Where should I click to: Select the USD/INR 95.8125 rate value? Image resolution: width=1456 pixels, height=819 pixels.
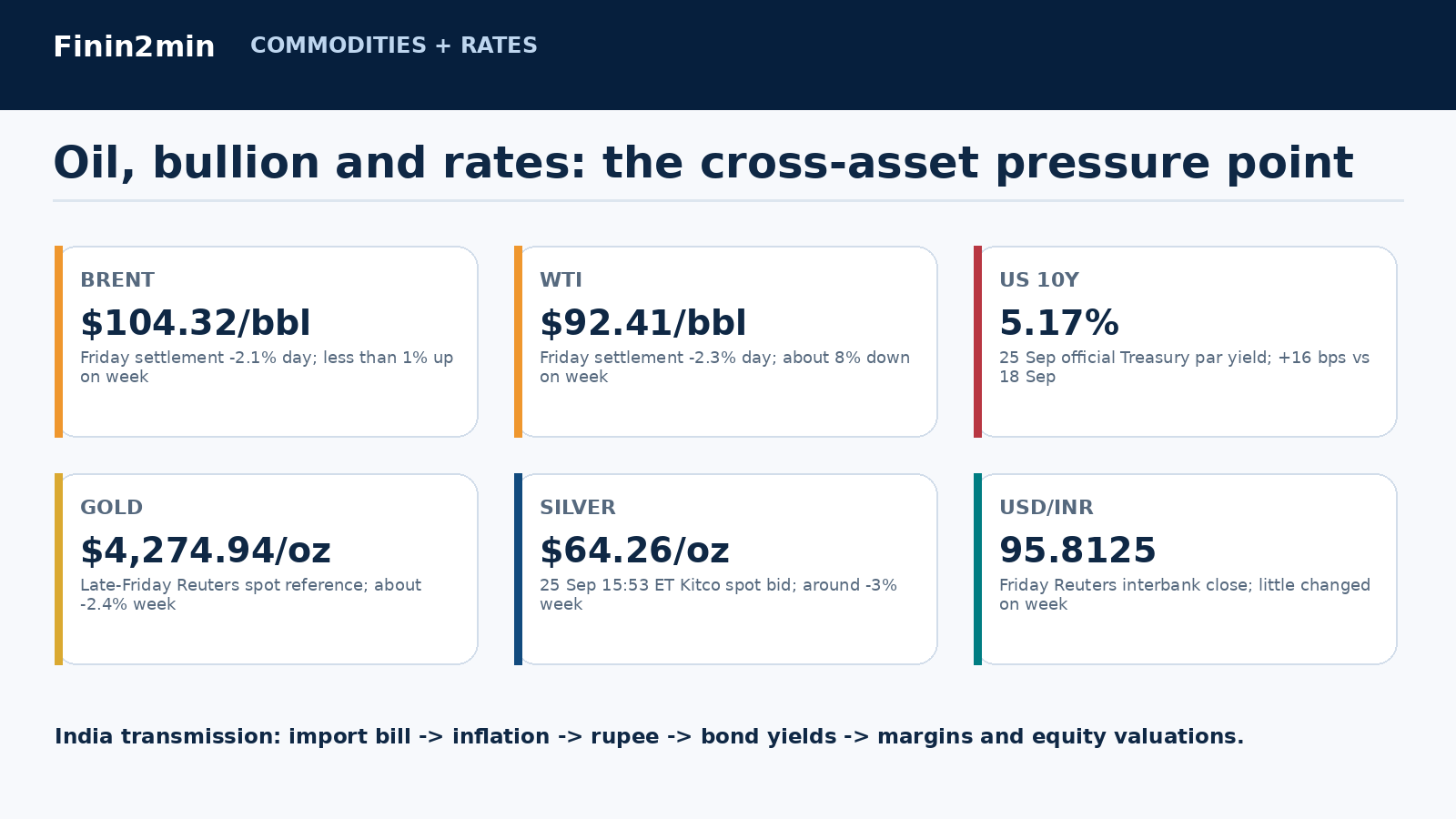pyautogui.click(x=1077, y=551)
